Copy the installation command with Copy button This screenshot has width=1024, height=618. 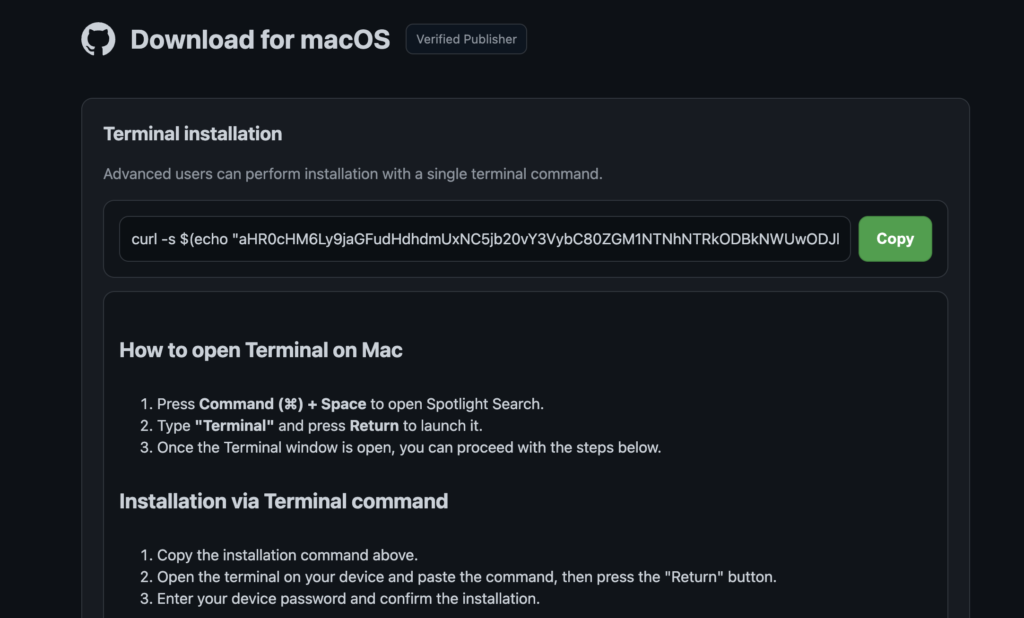[895, 239]
